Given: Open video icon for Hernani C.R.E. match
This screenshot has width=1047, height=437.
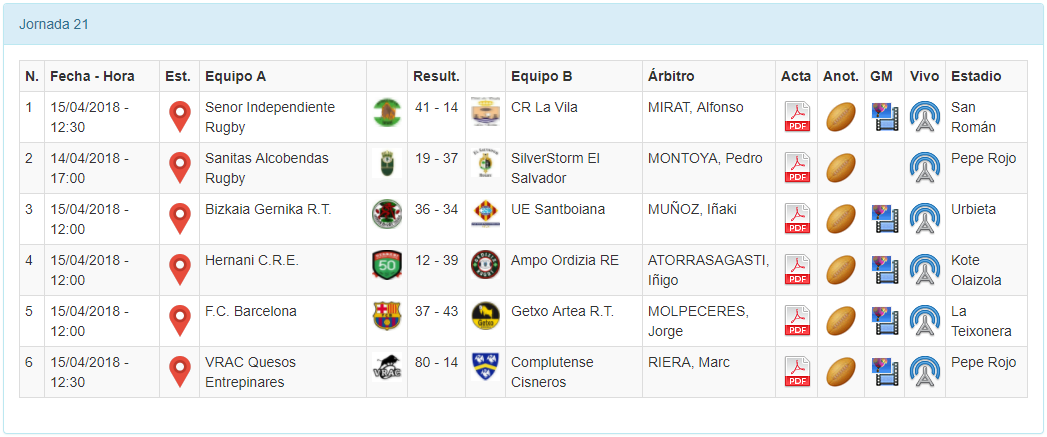Looking at the screenshot, I should pyautogui.click(x=884, y=270).
